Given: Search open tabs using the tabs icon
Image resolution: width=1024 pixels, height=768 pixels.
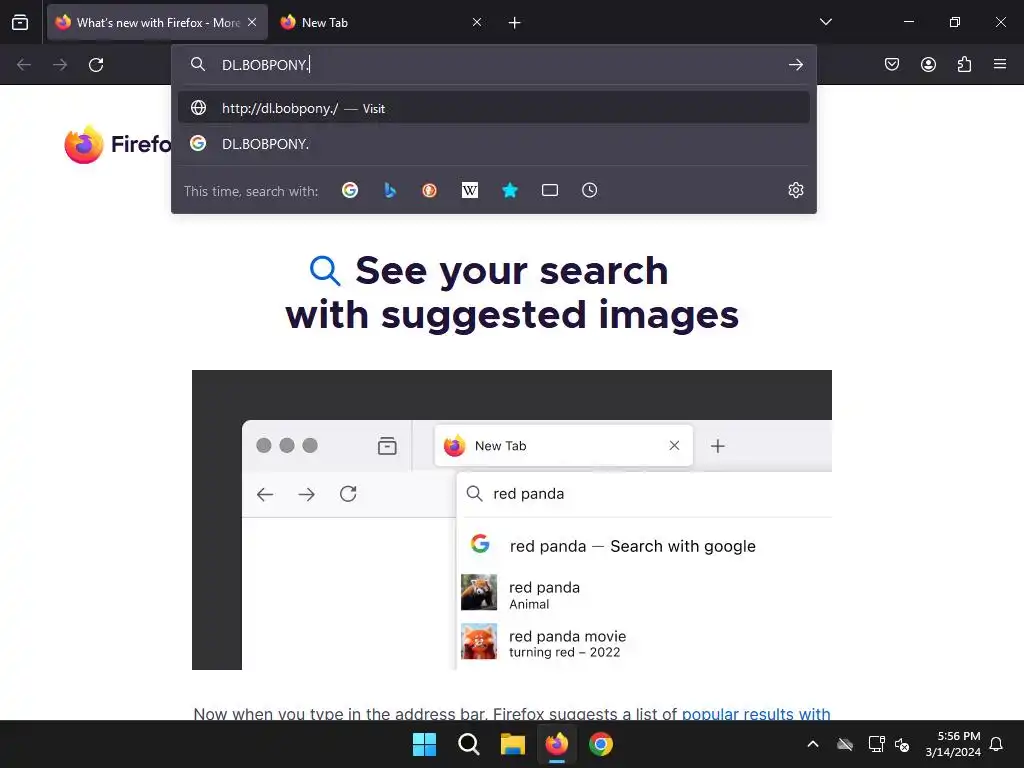Looking at the screenshot, I should click(550, 191).
